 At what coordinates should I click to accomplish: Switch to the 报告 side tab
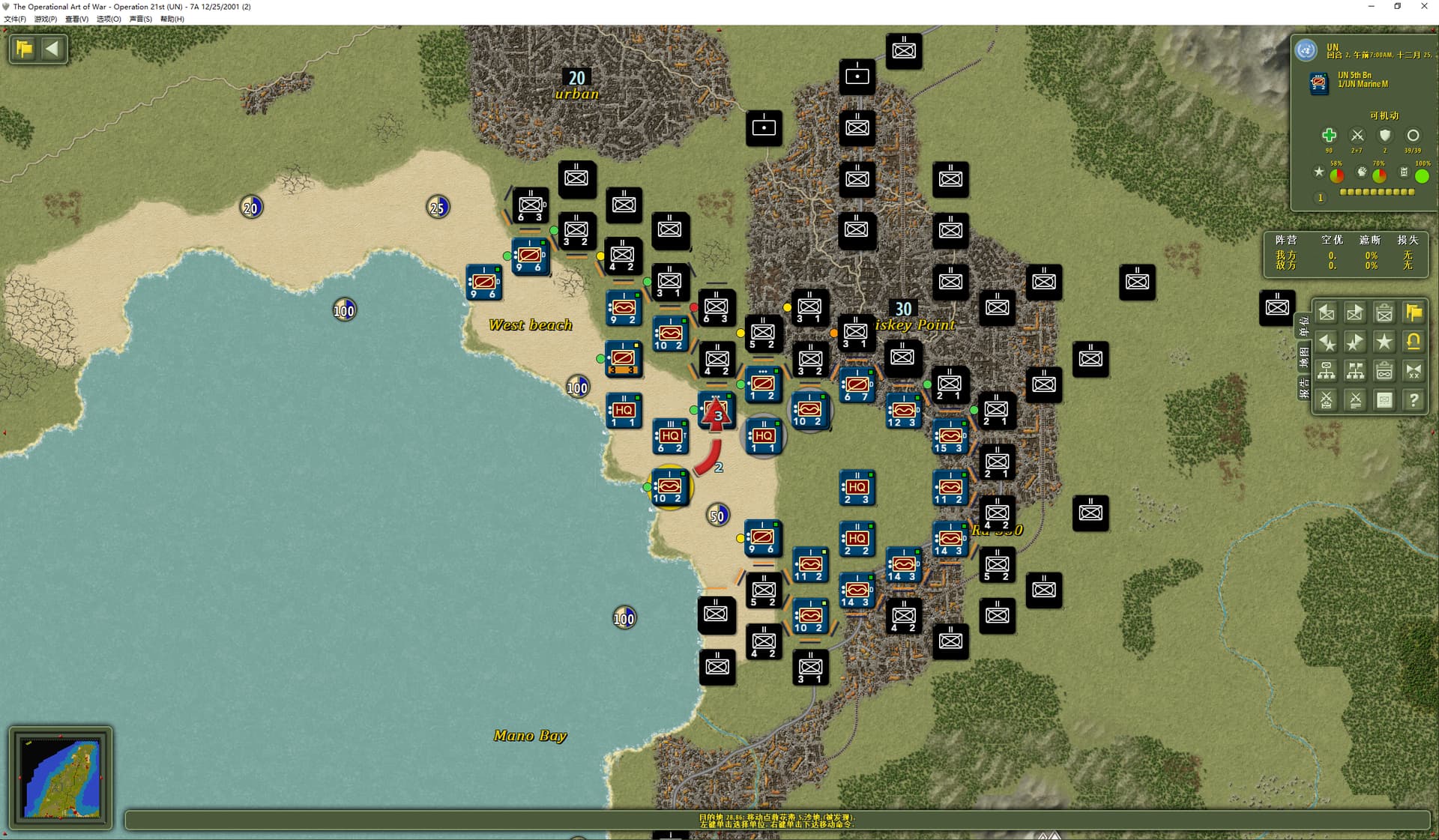coord(1303,387)
